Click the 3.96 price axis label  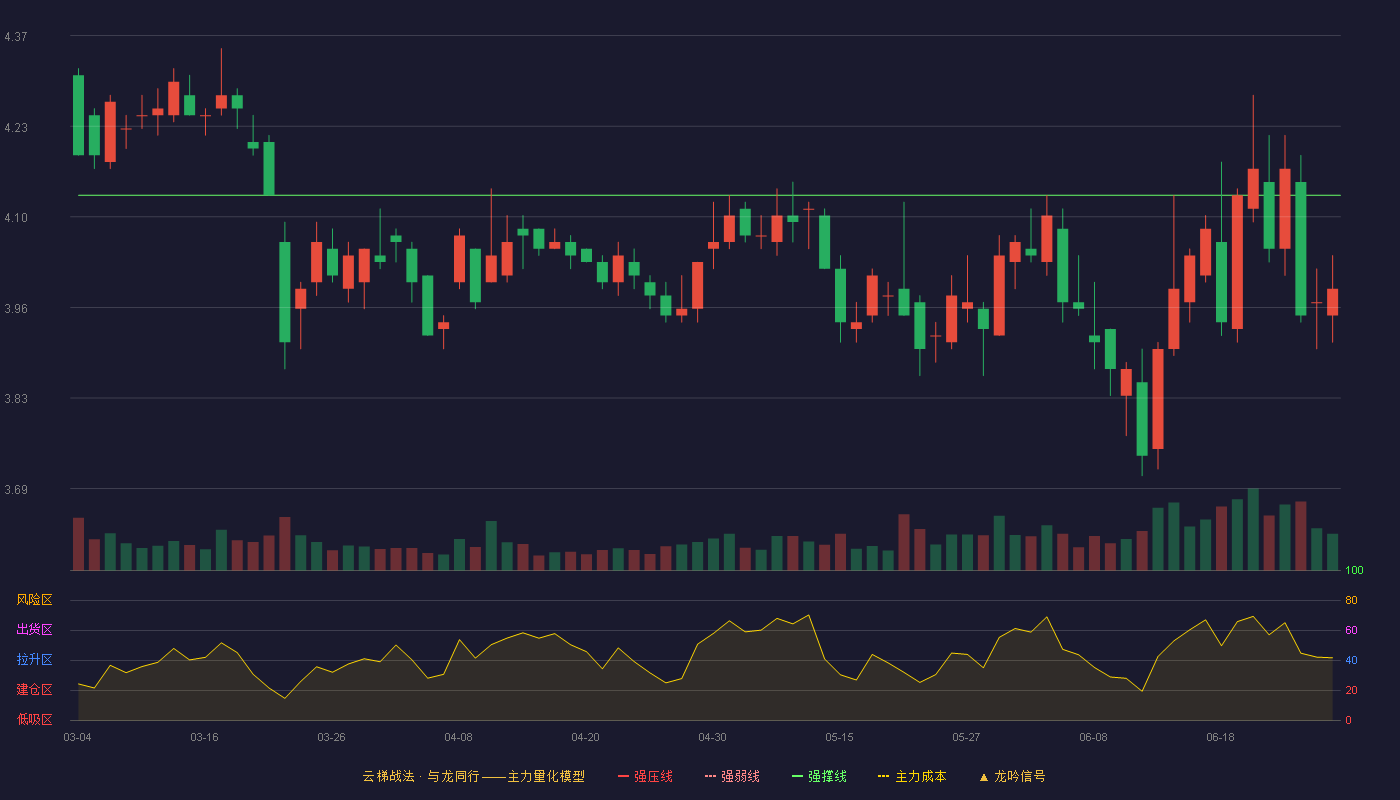(16, 309)
